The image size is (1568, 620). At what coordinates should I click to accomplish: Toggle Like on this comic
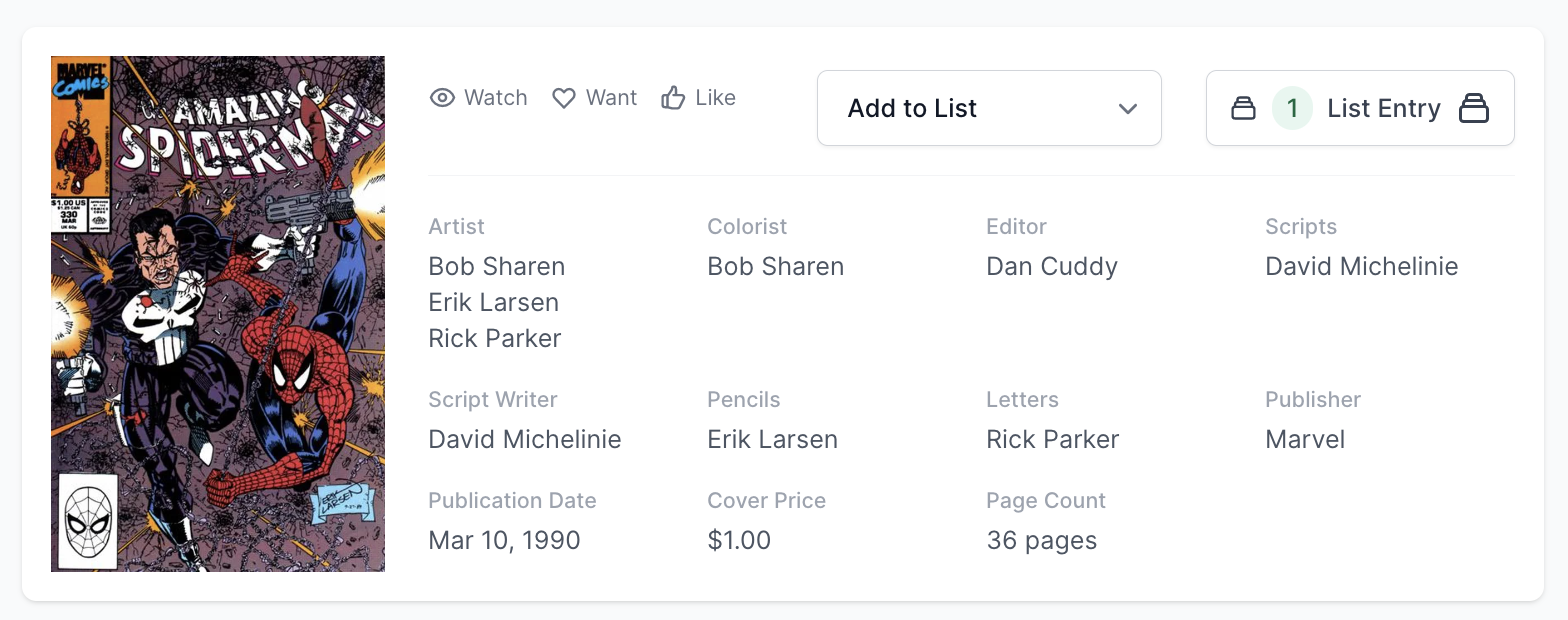point(699,98)
